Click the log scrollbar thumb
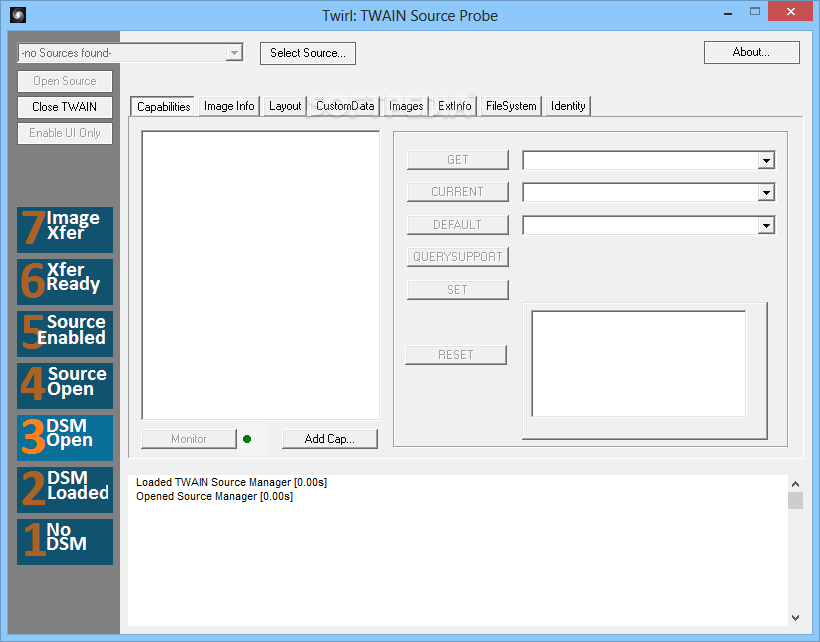 [795, 500]
